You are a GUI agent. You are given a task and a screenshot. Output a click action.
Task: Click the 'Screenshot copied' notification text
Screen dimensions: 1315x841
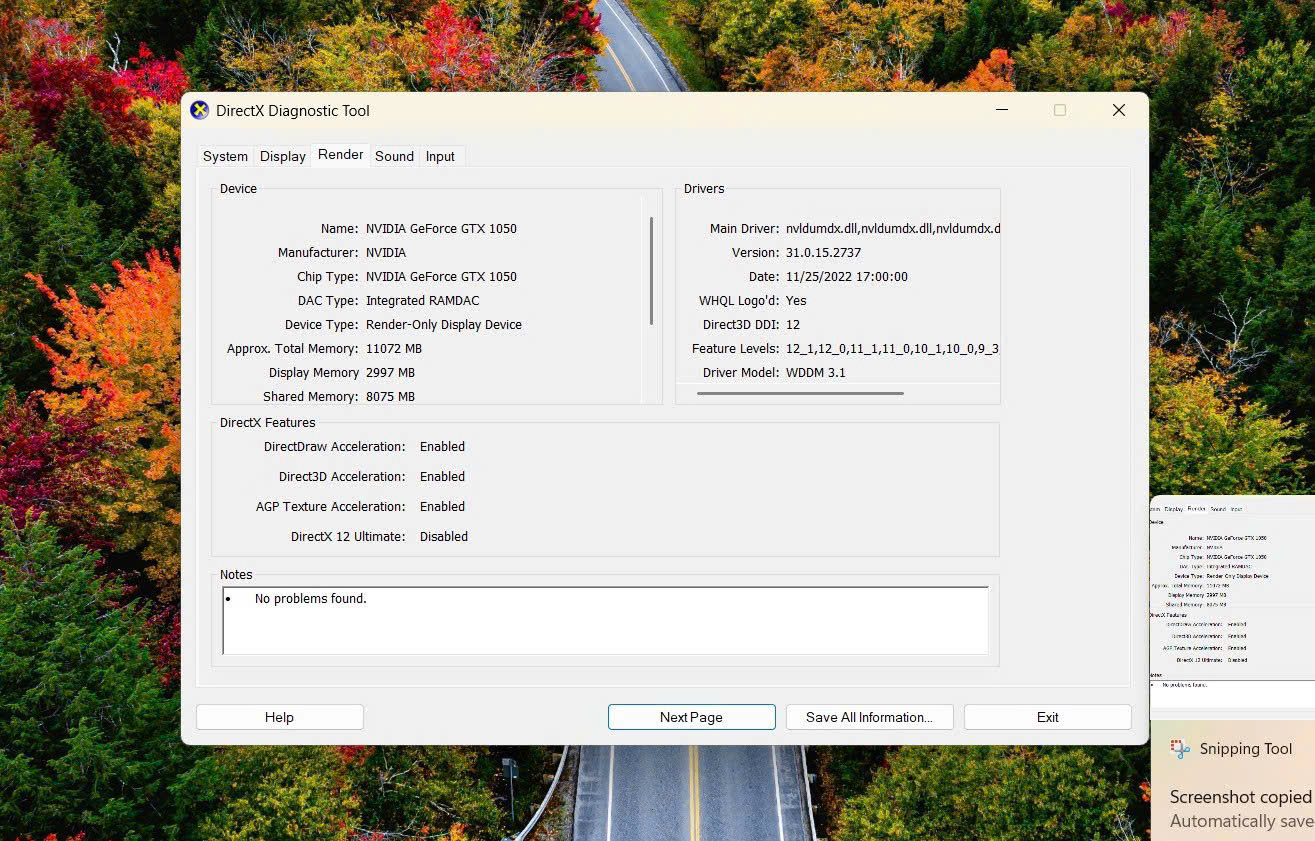click(x=1240, y=797)
